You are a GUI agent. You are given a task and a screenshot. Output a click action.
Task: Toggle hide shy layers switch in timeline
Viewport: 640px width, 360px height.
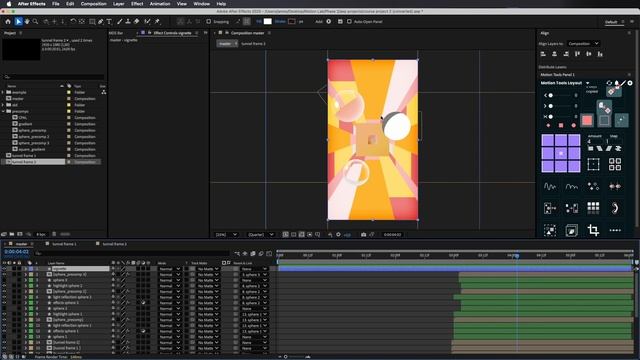point(245,253)
